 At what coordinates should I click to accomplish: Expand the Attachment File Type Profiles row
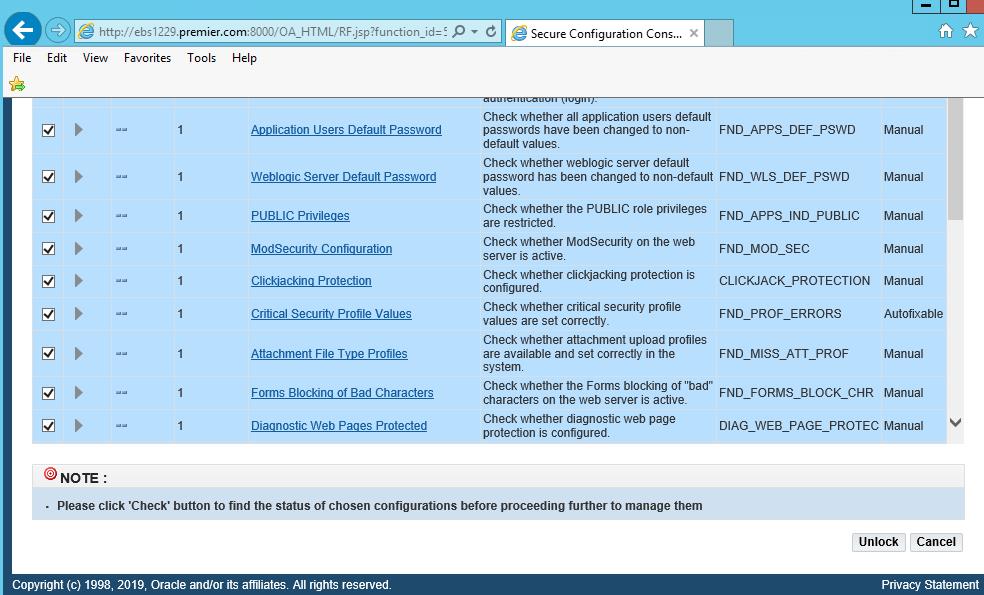tap(79, 354)
